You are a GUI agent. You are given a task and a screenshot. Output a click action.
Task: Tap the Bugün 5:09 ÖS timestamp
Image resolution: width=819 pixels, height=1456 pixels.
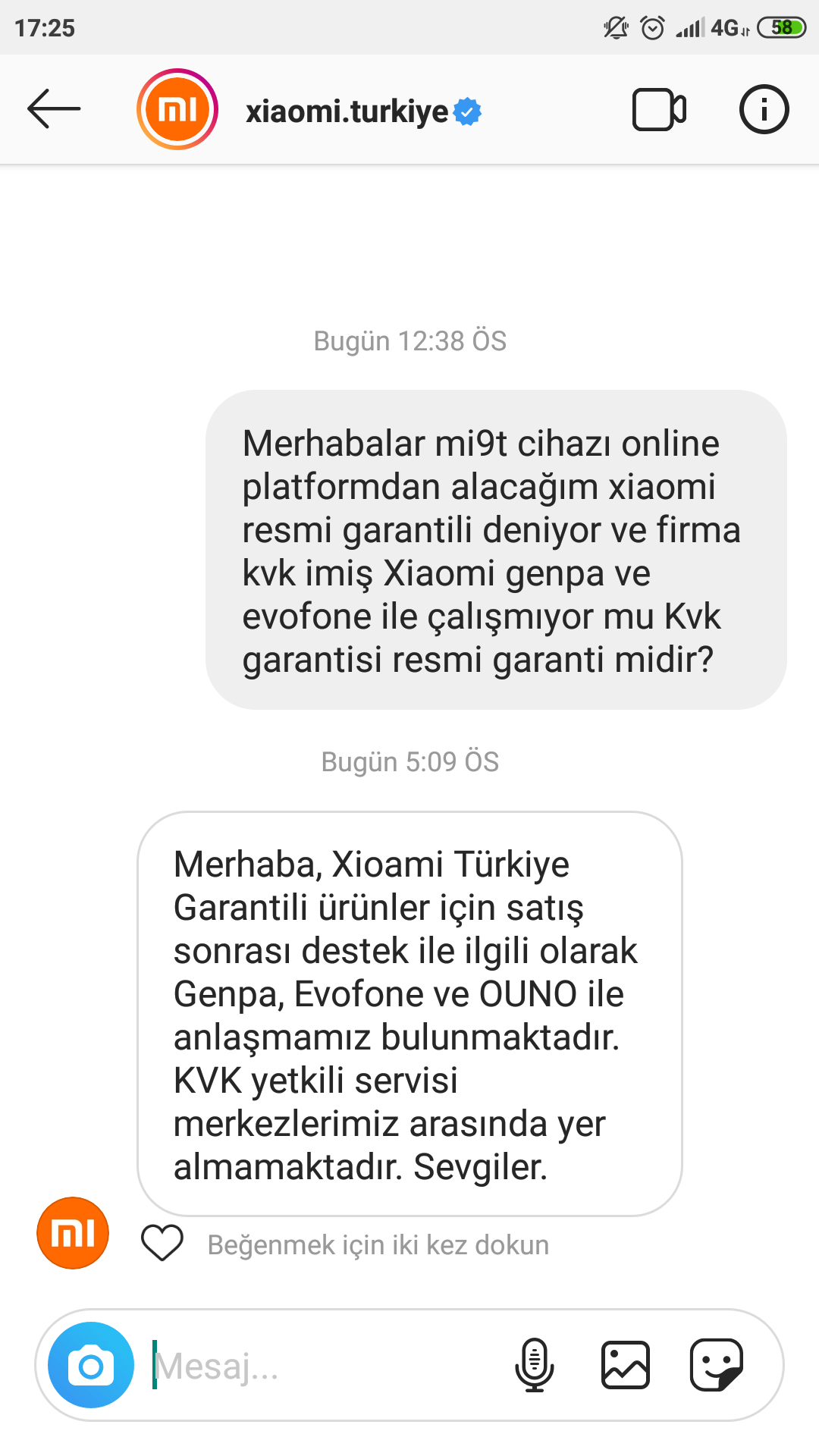[409, 761]
